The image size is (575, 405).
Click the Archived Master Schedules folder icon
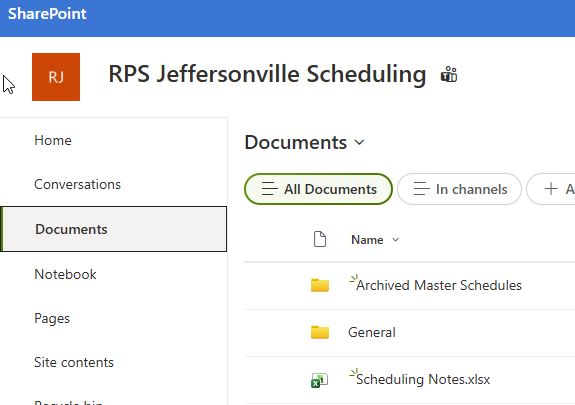pyautogui.click(x=320, y=285)
